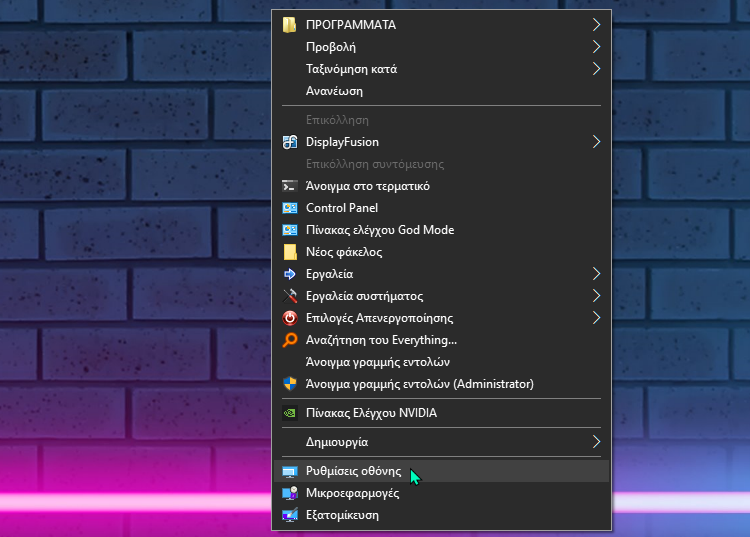Click Πίνακας ελέγχου God Mode text
Screen dimensions: 750x537
(380, 230)
